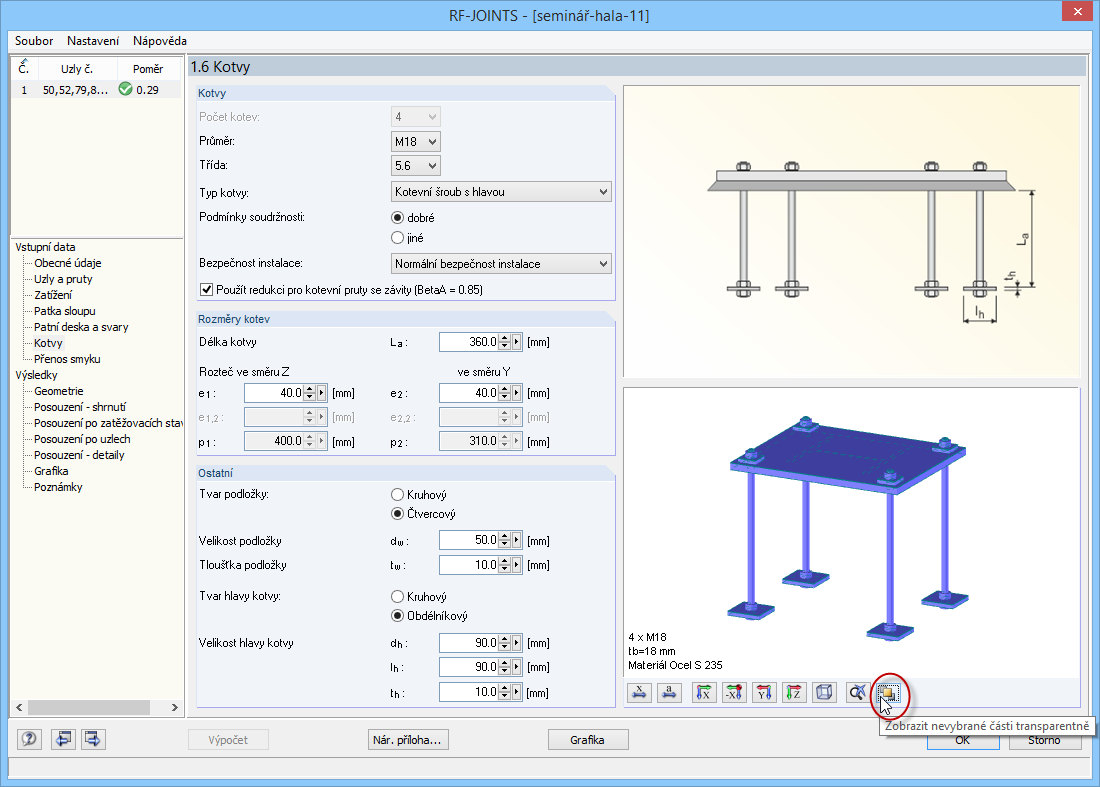
Task: Click the green check status icon in row 1
Action: tap(126, 89)
